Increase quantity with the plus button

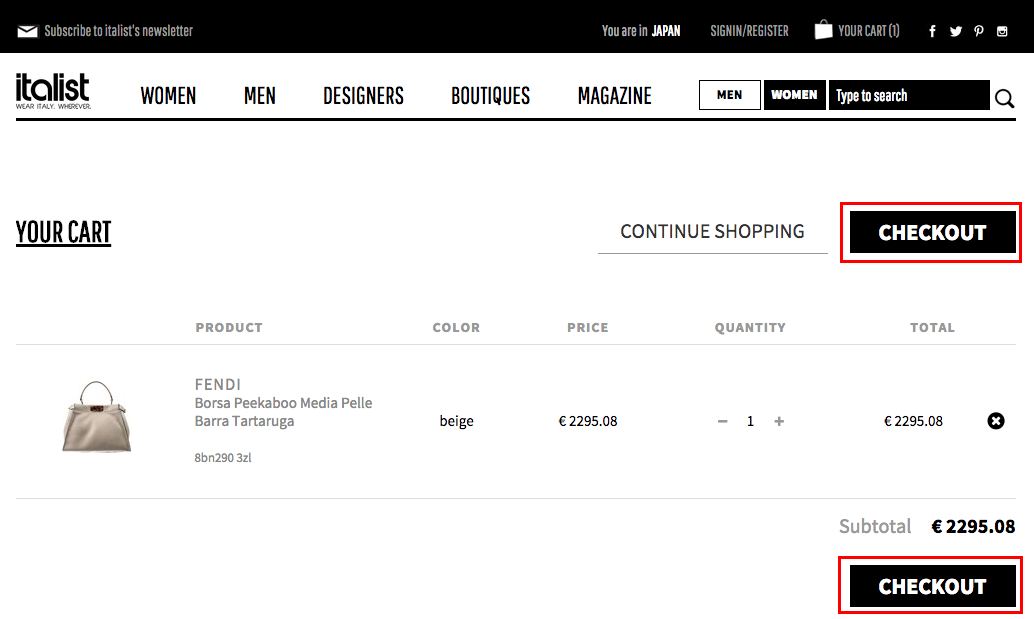coord(779,421)
